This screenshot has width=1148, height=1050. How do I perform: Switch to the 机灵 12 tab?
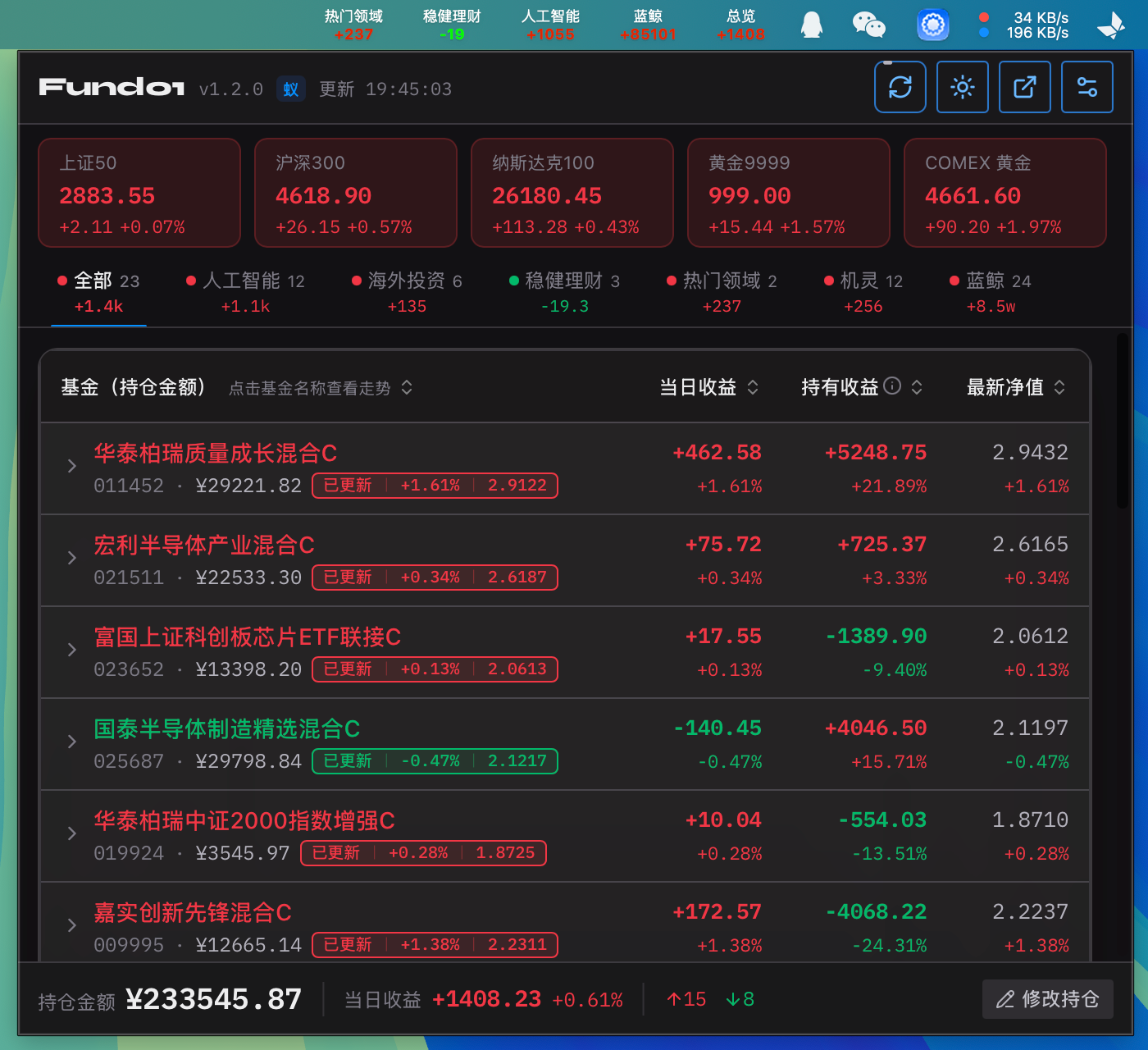[x=863, y=293]
